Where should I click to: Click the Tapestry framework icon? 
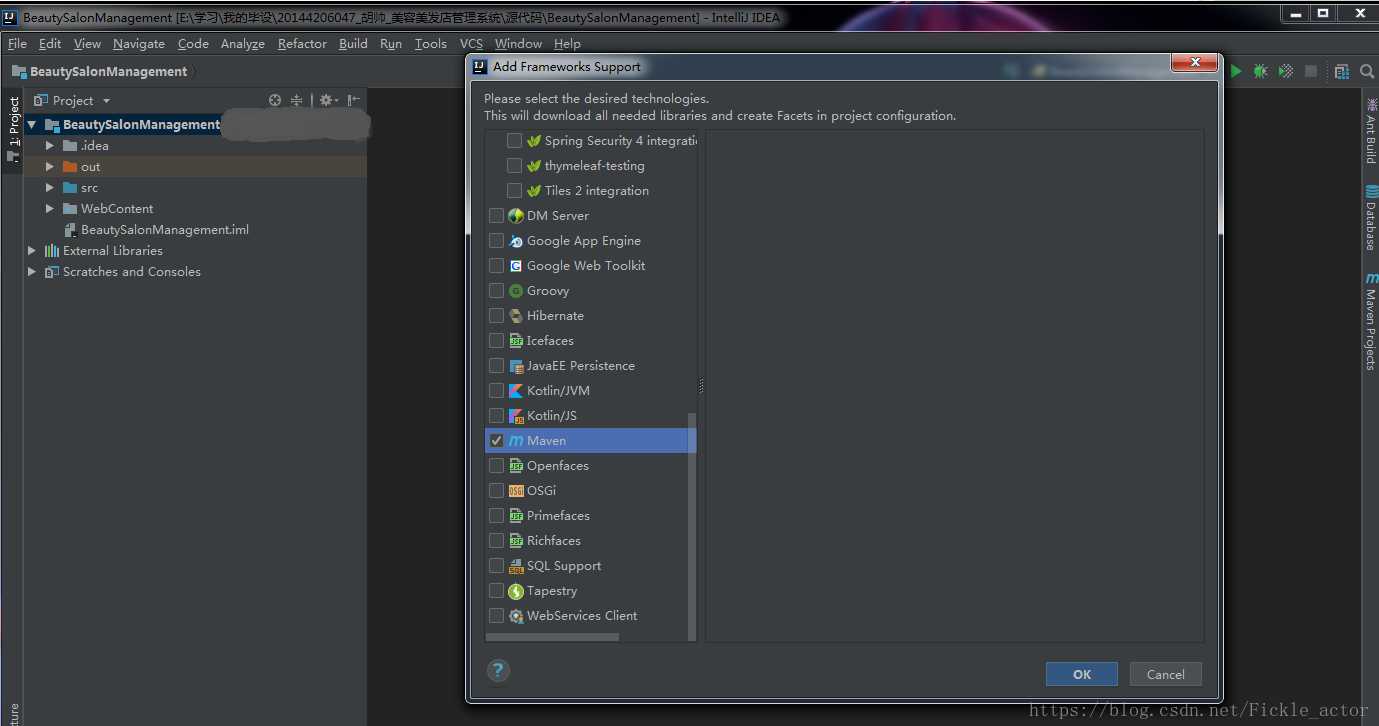(x=516, y=591)
